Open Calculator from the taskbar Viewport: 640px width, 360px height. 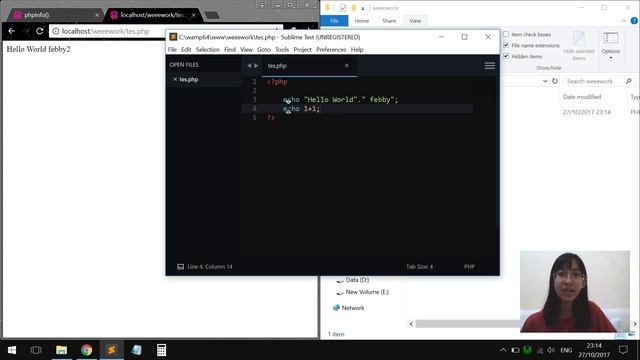pos(161,350)
